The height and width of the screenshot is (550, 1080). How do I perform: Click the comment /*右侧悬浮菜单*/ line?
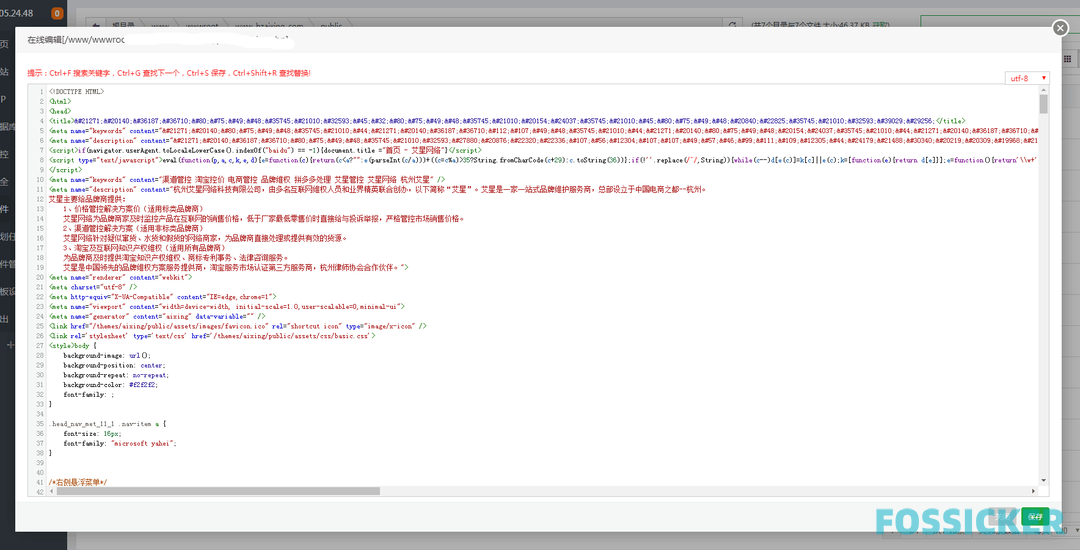pyautogui.click(x=78, y=482)
